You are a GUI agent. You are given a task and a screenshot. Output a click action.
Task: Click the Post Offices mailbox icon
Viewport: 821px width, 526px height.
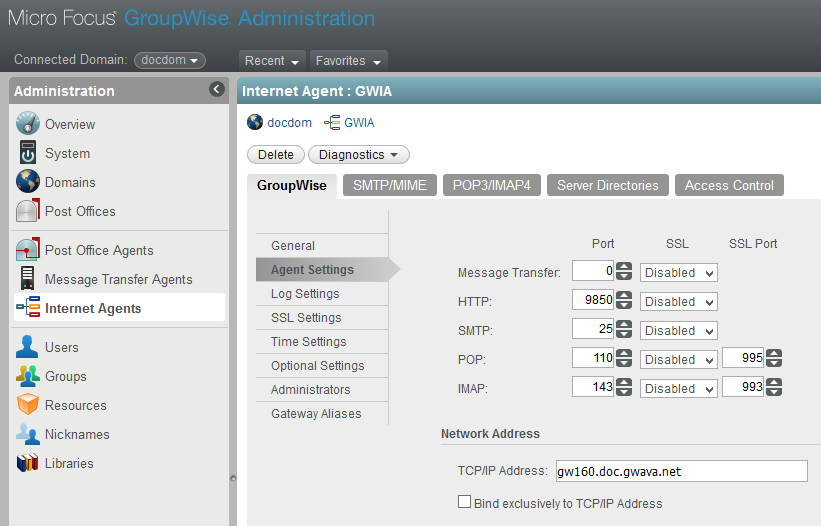(28, 211)
